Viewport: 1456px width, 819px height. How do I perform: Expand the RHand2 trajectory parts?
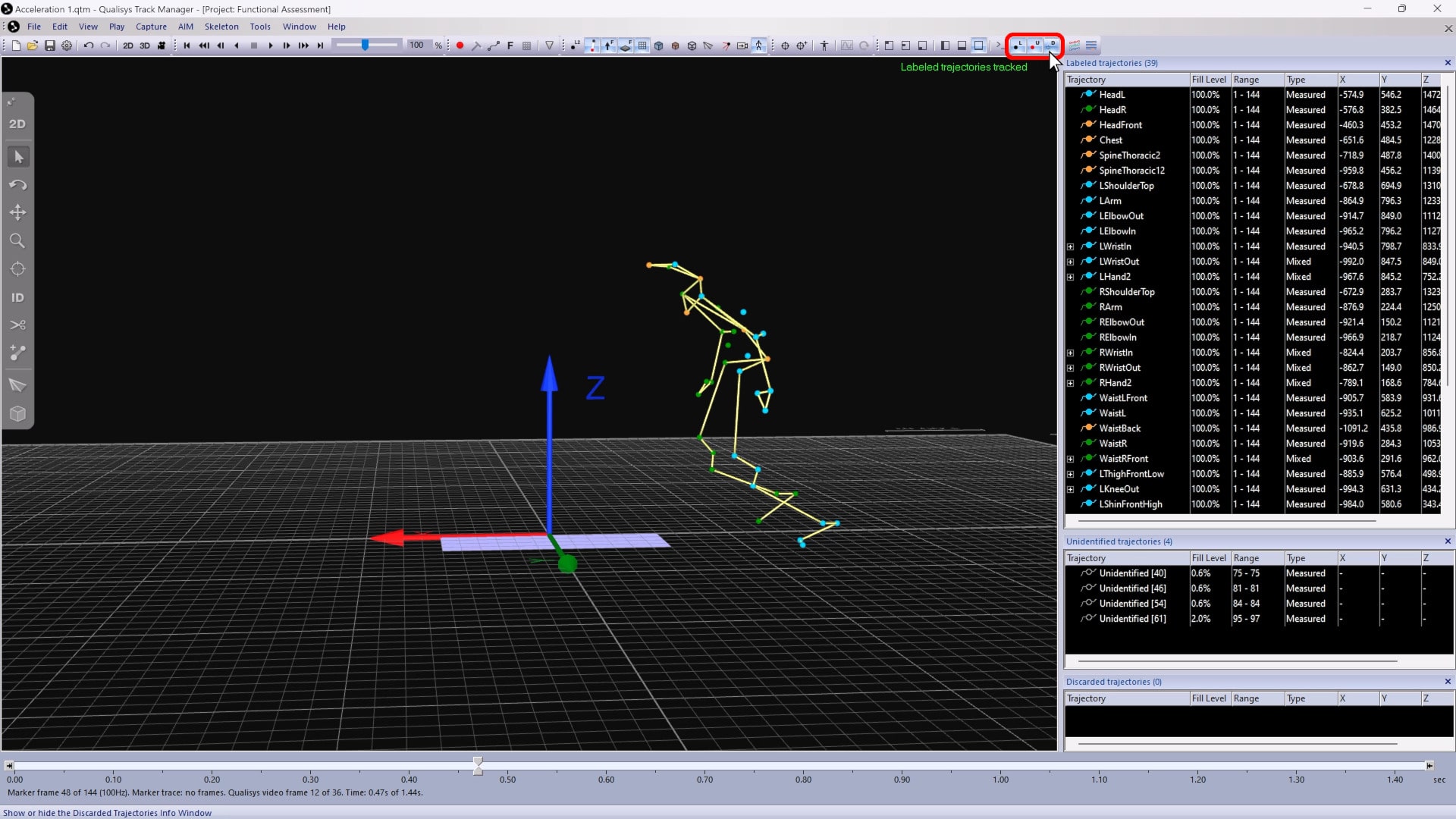pyautogui.click(x=1070, y=383)
